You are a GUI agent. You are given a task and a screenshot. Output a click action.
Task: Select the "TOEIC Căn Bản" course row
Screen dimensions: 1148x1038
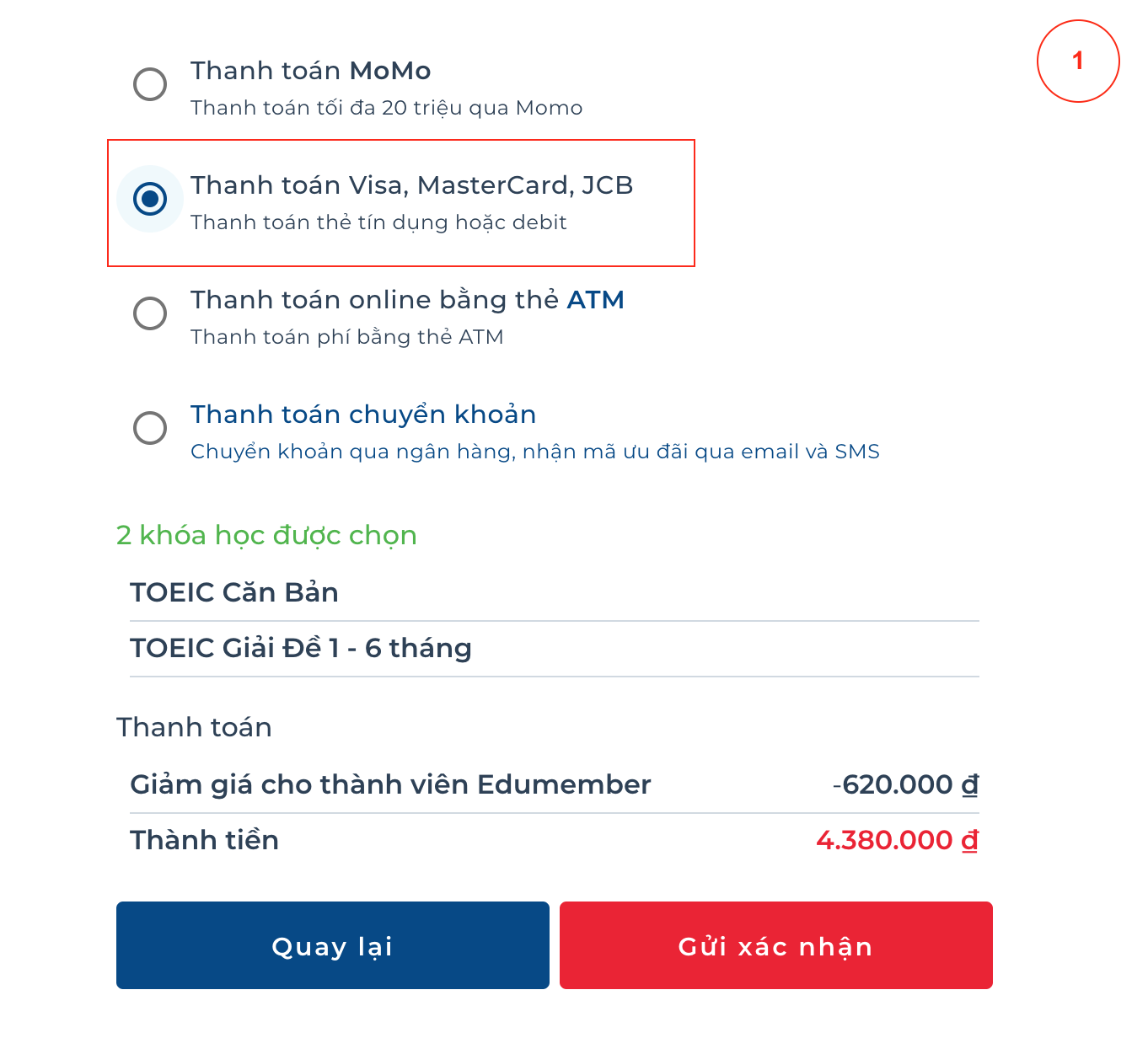(234, 592)
